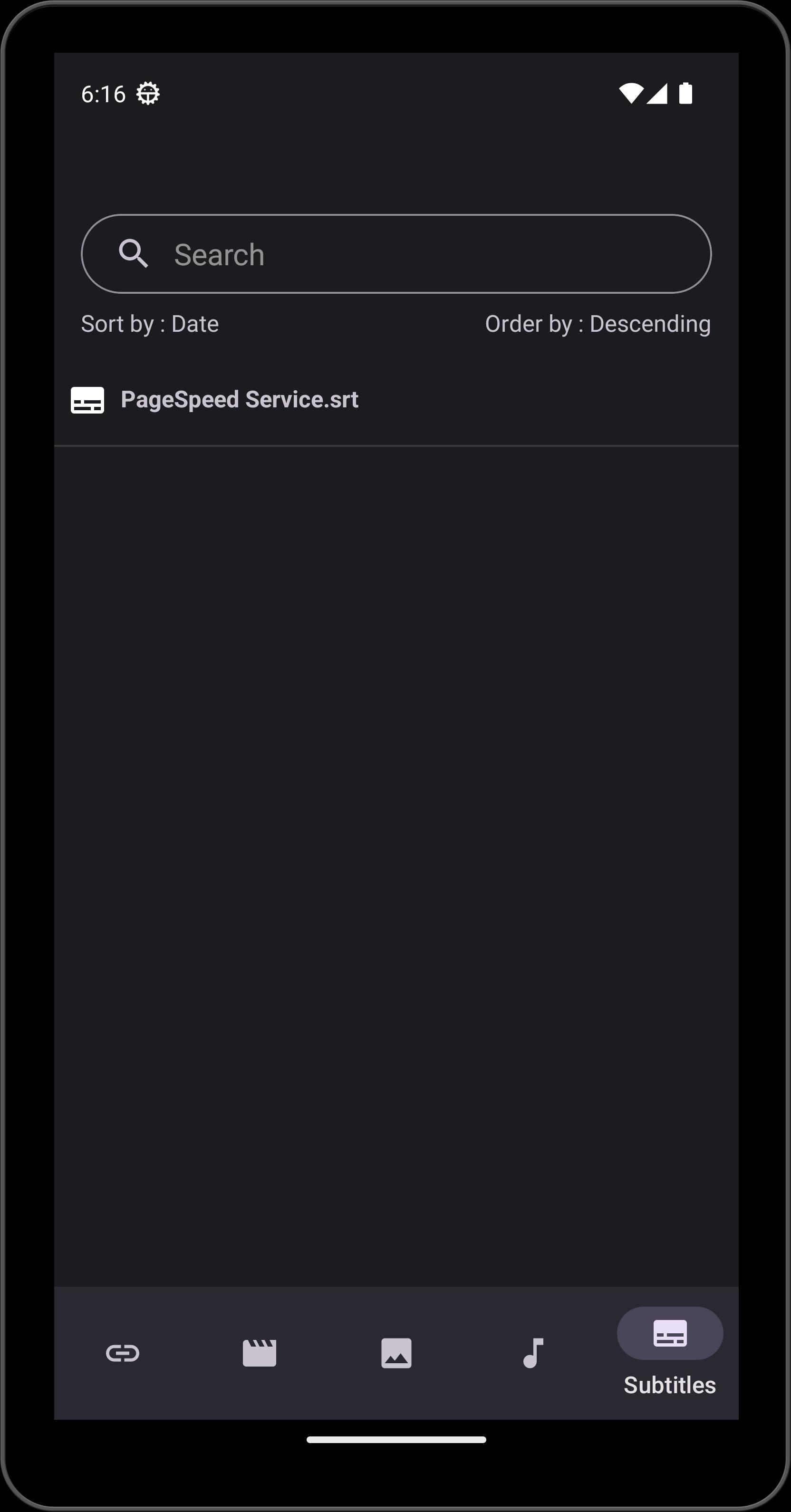The image size is (791, 1512).
Task: Go to the link tab in bottom navigation
Action: tap(123, 1353)
